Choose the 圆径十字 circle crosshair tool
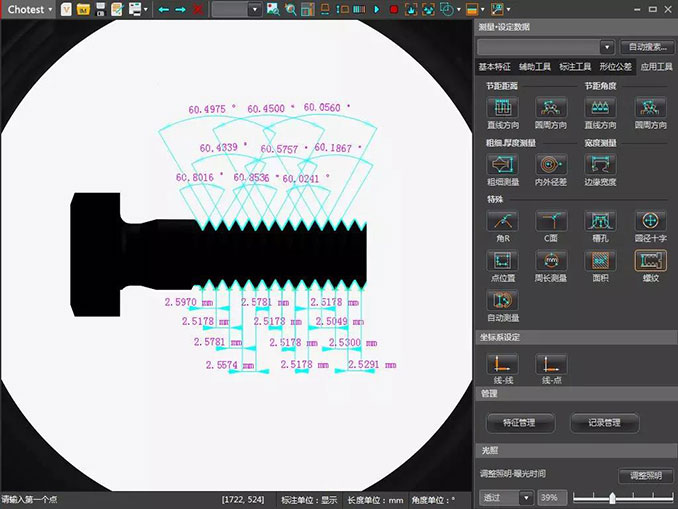Image resolution: width=678 pixels, height=509 pixels. (x=649, y=220)
